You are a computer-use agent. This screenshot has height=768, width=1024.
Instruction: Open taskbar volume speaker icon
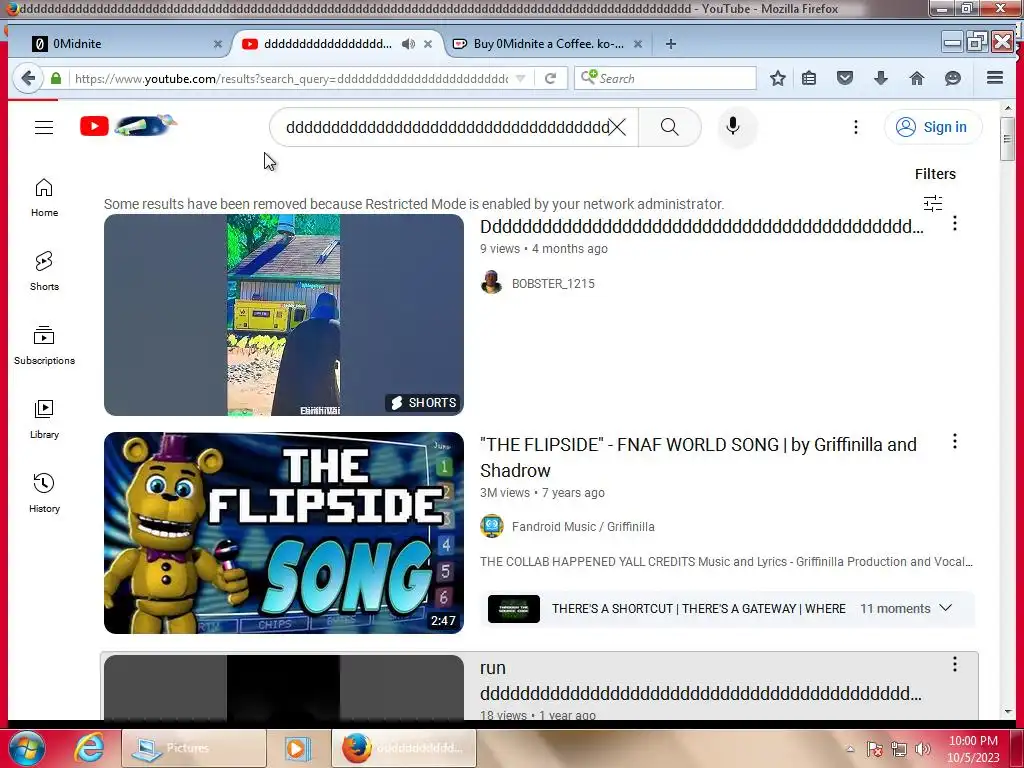point(923,749)
